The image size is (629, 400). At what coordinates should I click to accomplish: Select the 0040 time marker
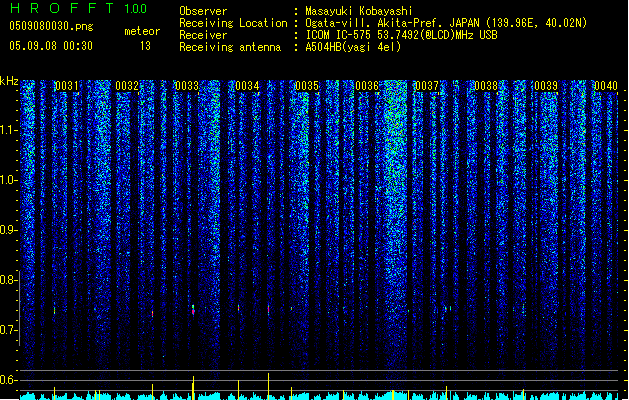(606, 86)
